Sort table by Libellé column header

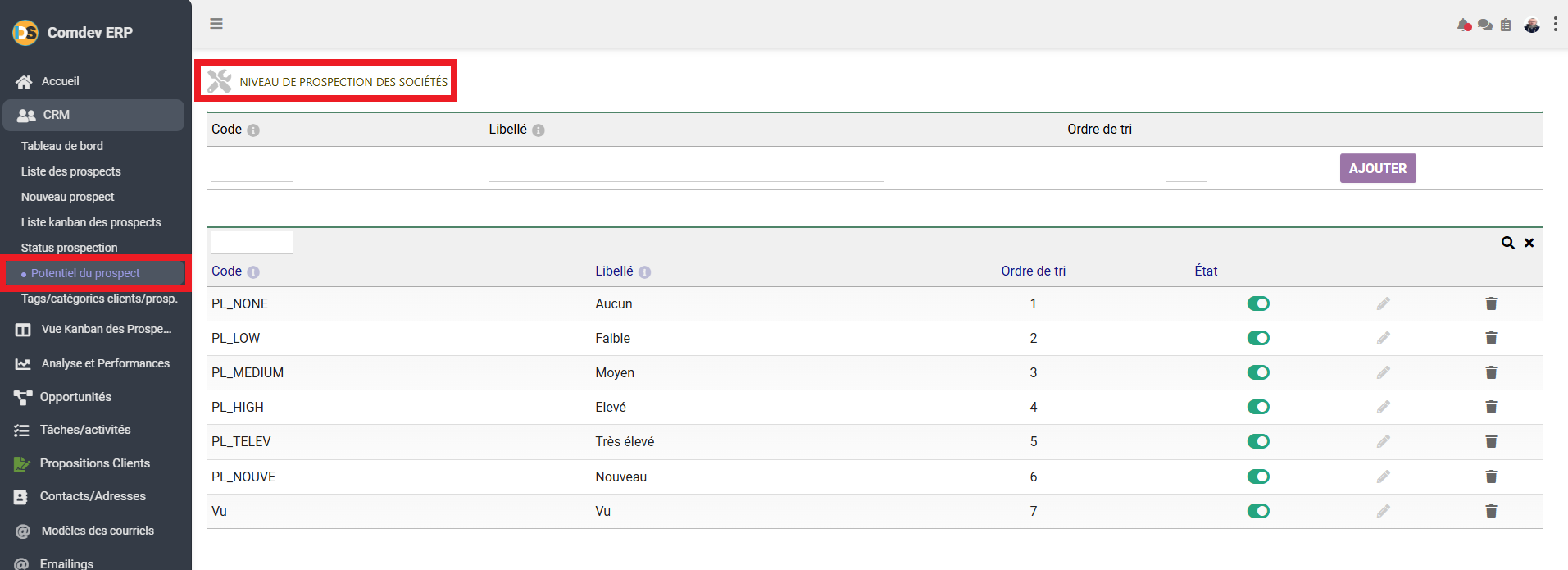pyautogui.click(x=615, y=271)
